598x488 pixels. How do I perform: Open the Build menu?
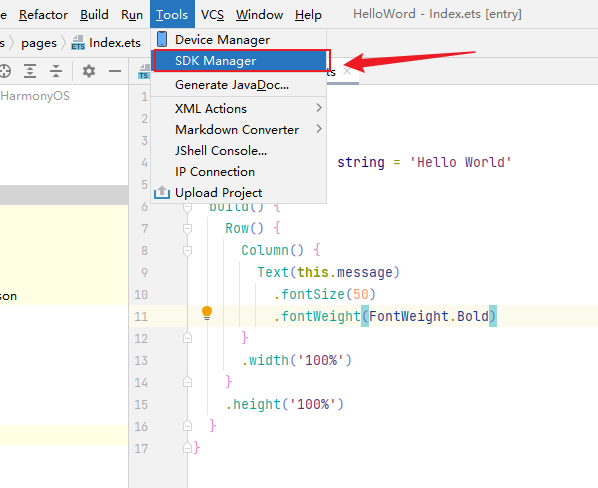[x=94, y=14]
